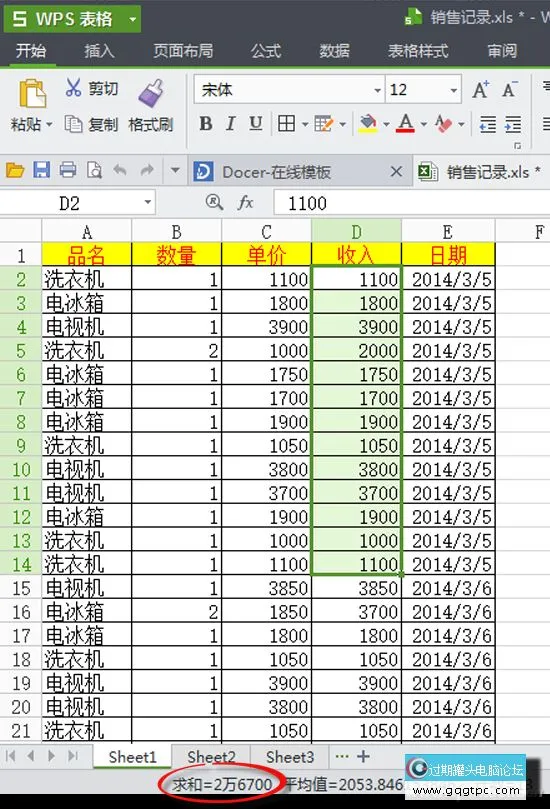Open the 公式 ribbon tab

266,51
